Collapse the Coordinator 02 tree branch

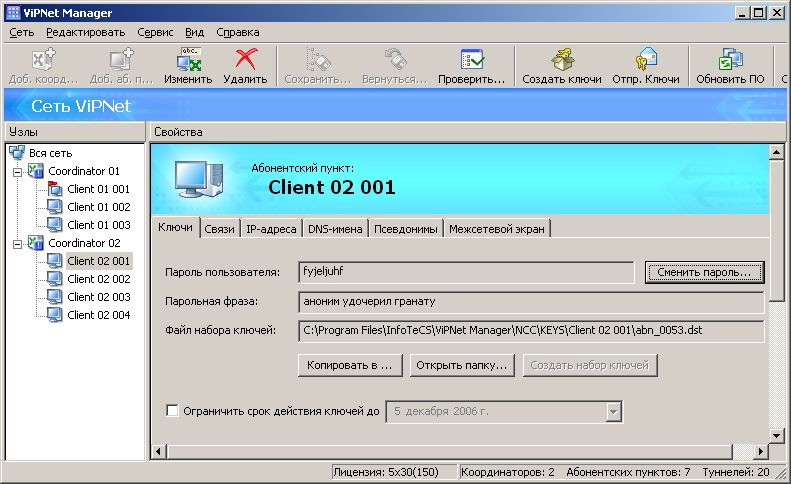tap(18, 244)
